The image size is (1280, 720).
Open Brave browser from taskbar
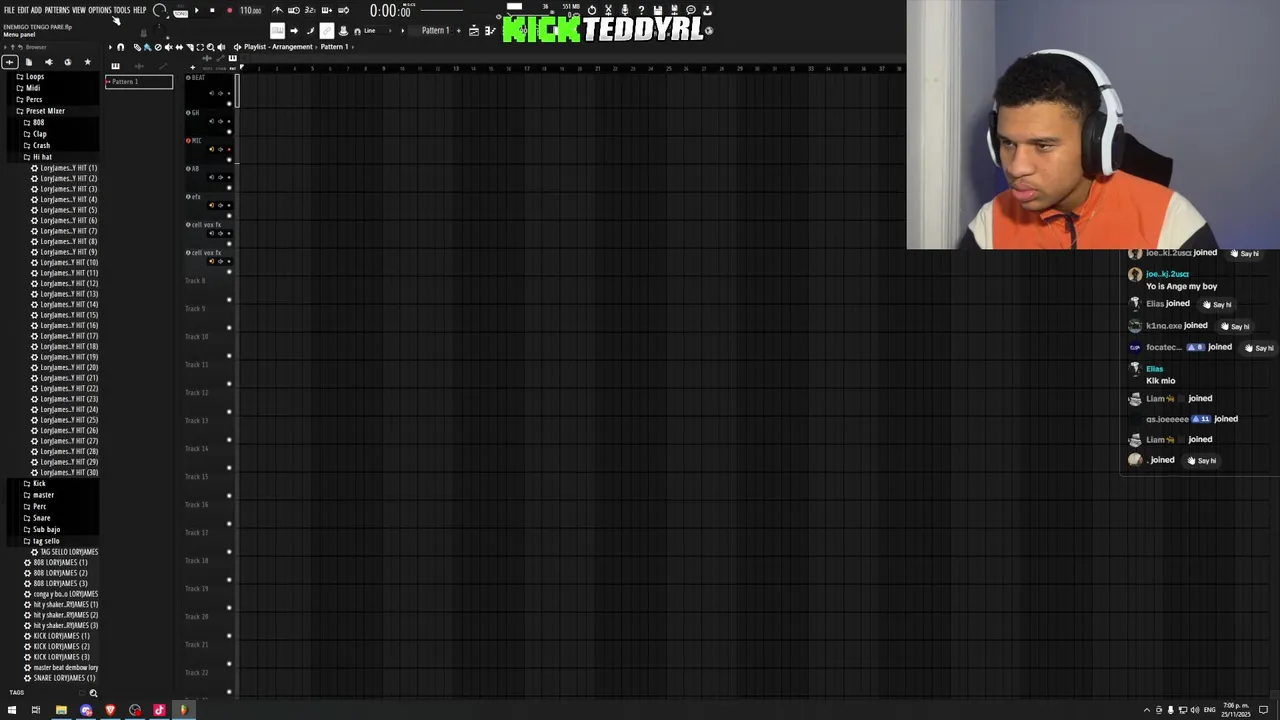point(110,710)
